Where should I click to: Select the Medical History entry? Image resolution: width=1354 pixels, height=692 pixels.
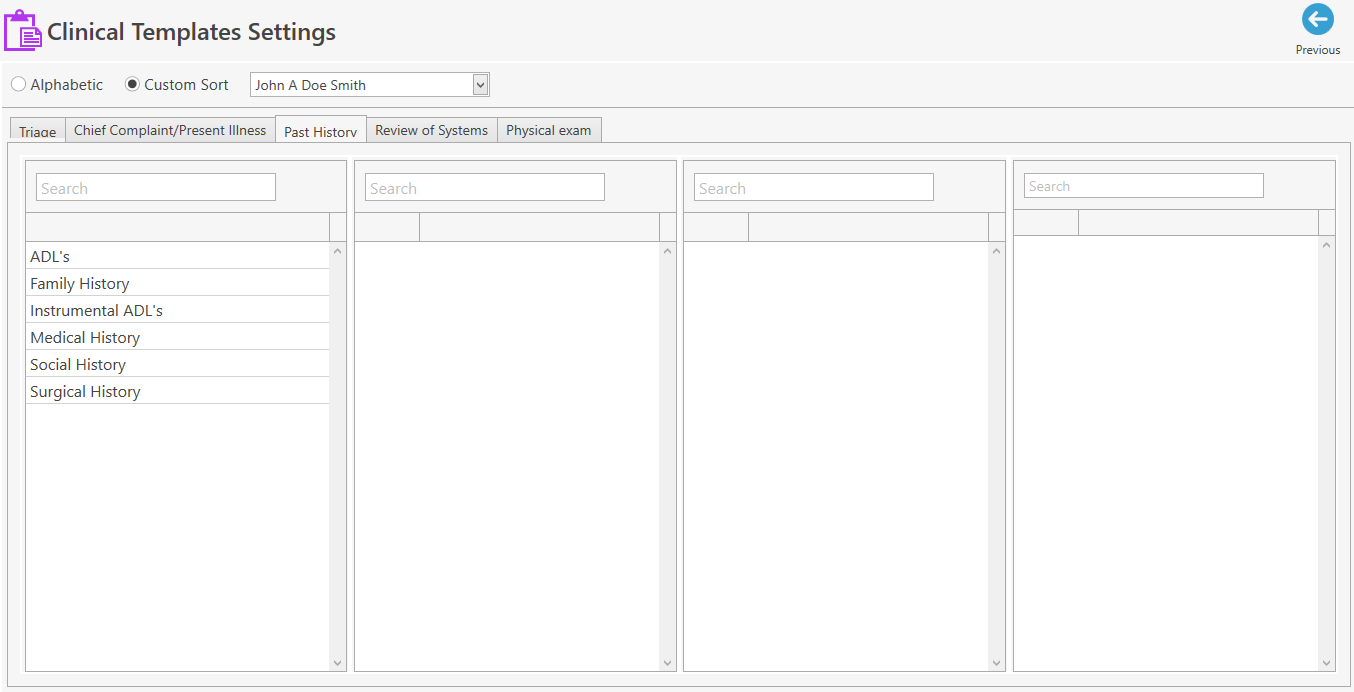pyautogui.click(x=85, y=337)
